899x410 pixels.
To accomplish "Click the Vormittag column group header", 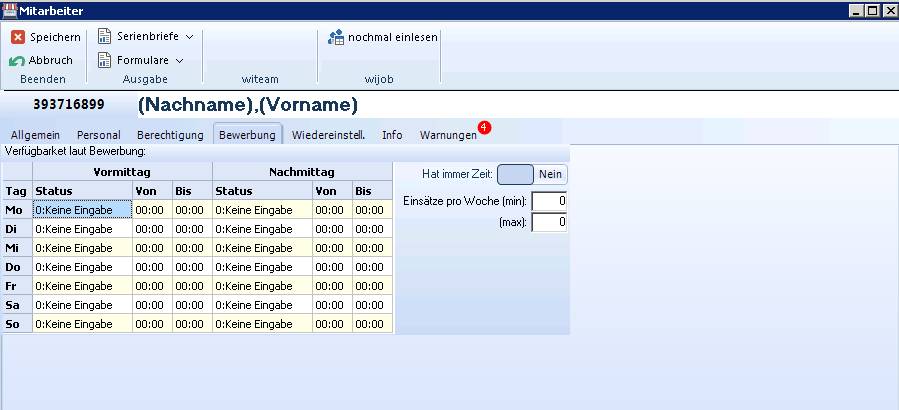I will click(x=123, y=171).
